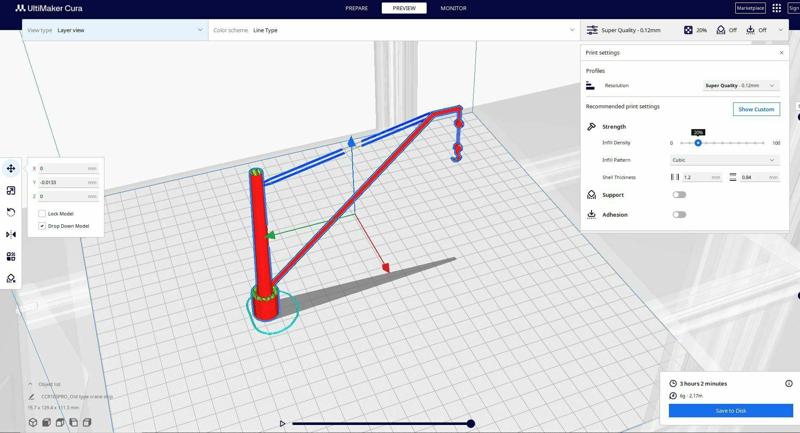Screen dimensions: 800x433
Task: Open the Resolution Super Quality dropdown
Action: (x=740, y=86)
